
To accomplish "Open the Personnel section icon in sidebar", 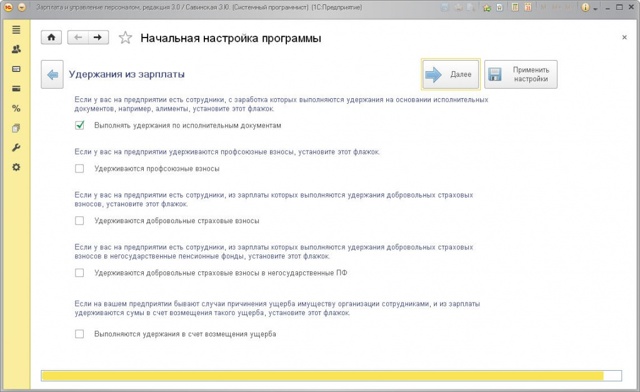I will coord(16,49).
